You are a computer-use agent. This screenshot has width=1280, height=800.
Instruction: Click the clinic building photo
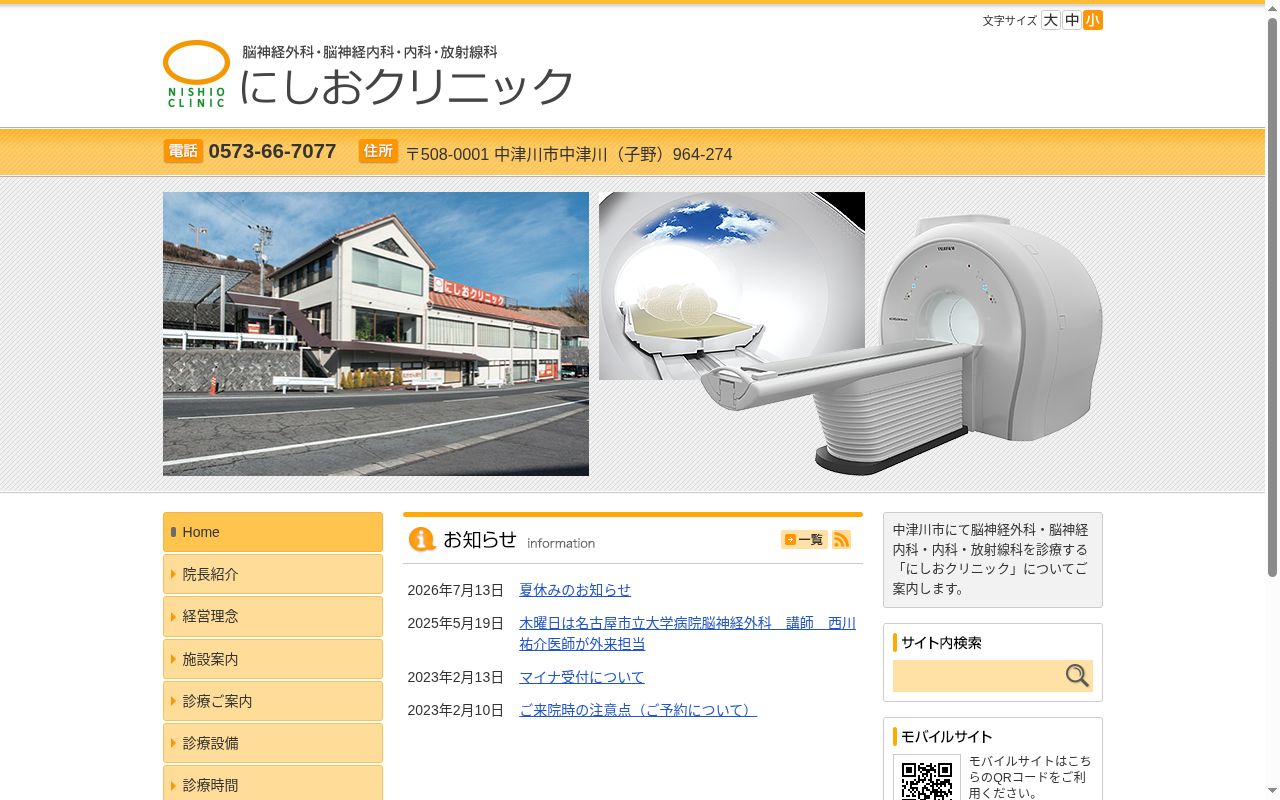(376, 334)
